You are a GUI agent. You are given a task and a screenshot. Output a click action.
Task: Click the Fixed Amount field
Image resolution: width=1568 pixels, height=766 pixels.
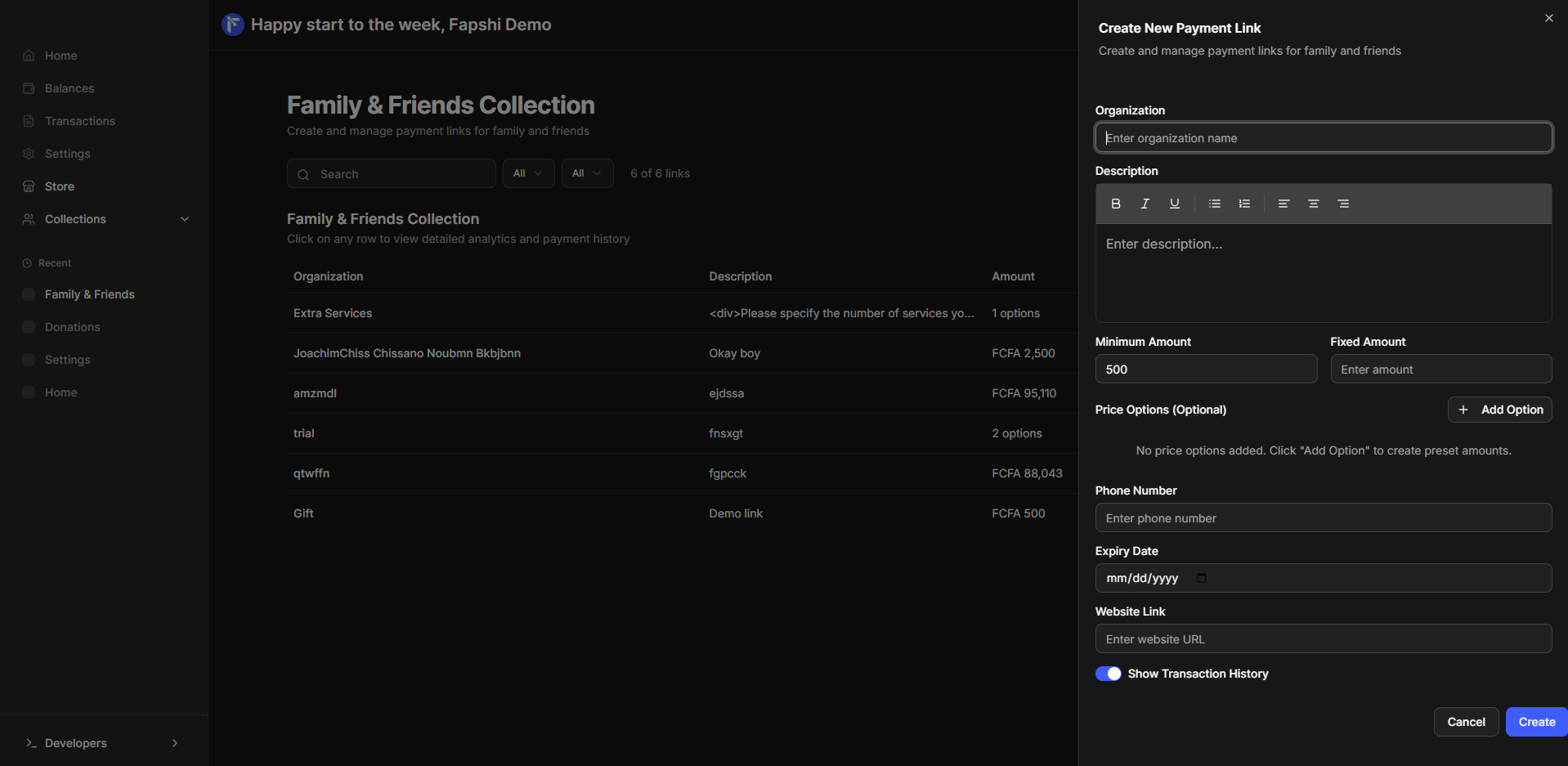point(1440,369)
